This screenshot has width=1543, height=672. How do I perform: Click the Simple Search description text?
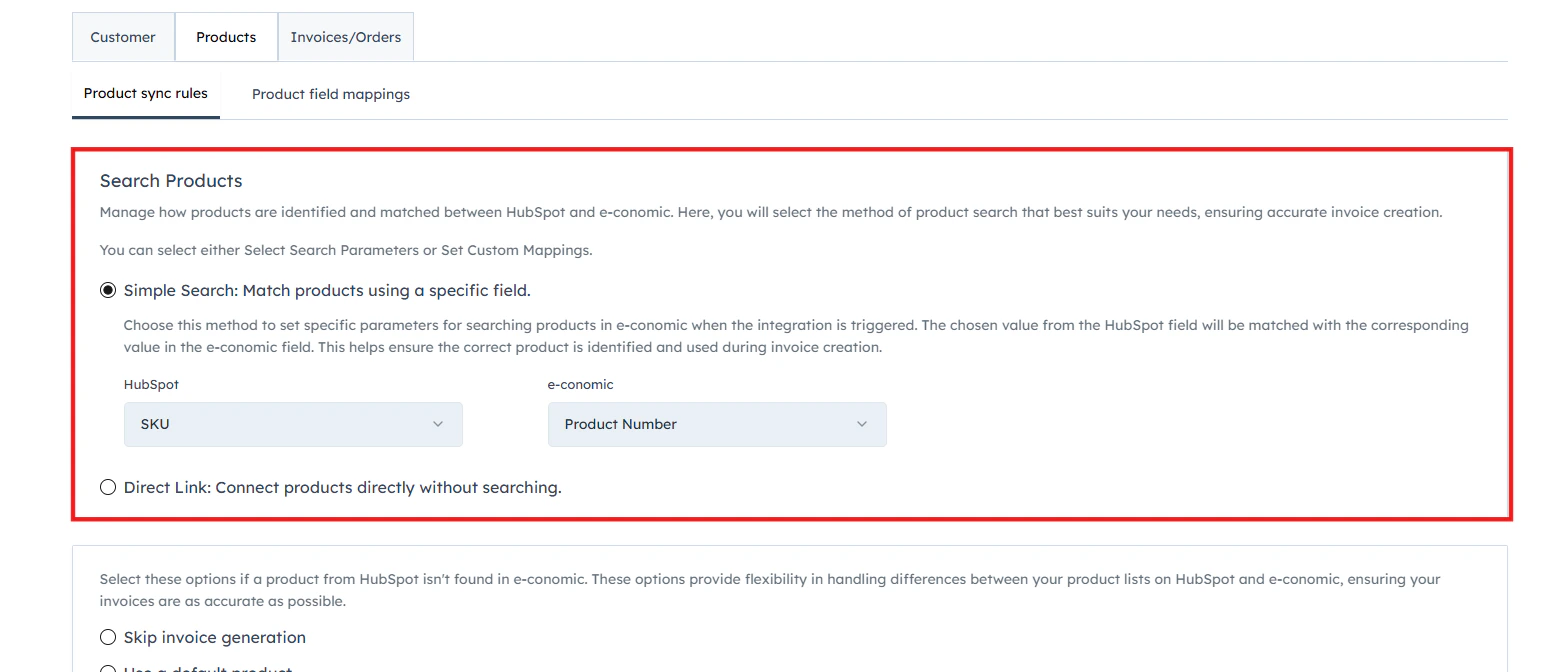(796, 336)
